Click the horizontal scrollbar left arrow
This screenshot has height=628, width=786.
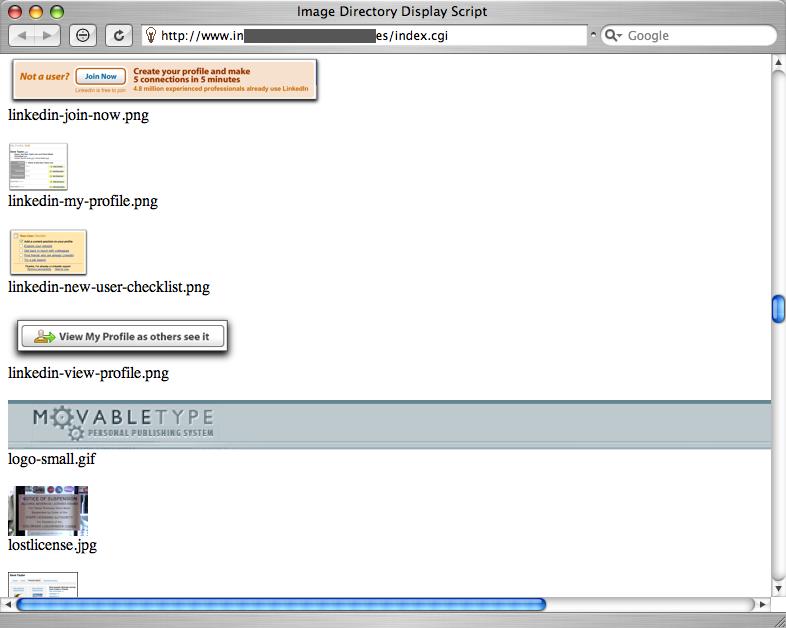[x=8, y=604]
